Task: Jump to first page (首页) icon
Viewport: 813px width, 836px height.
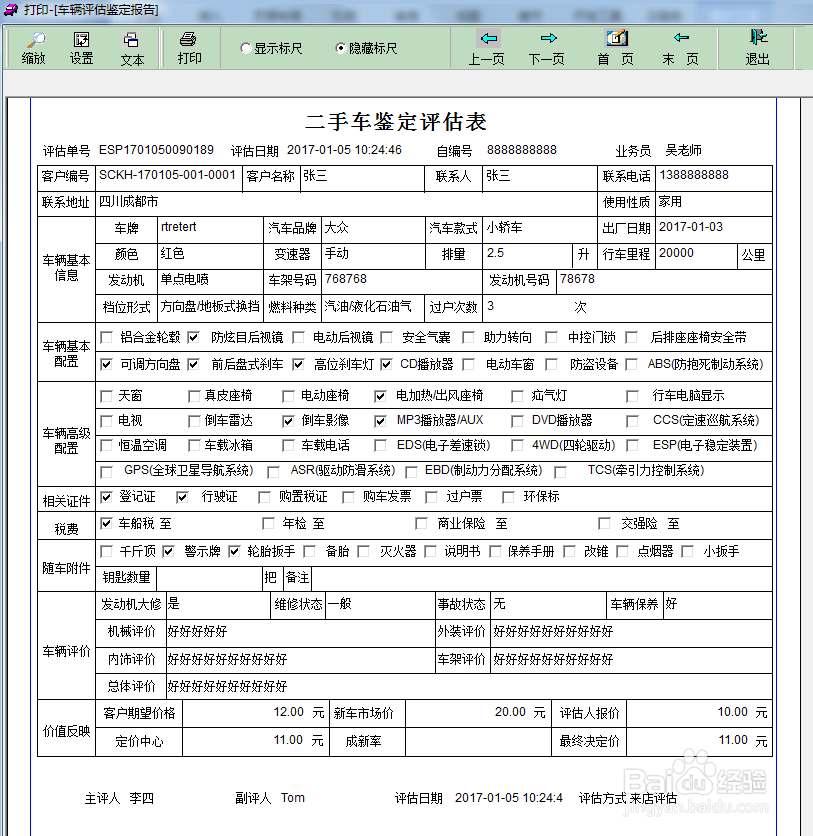Action: point(617,38)
